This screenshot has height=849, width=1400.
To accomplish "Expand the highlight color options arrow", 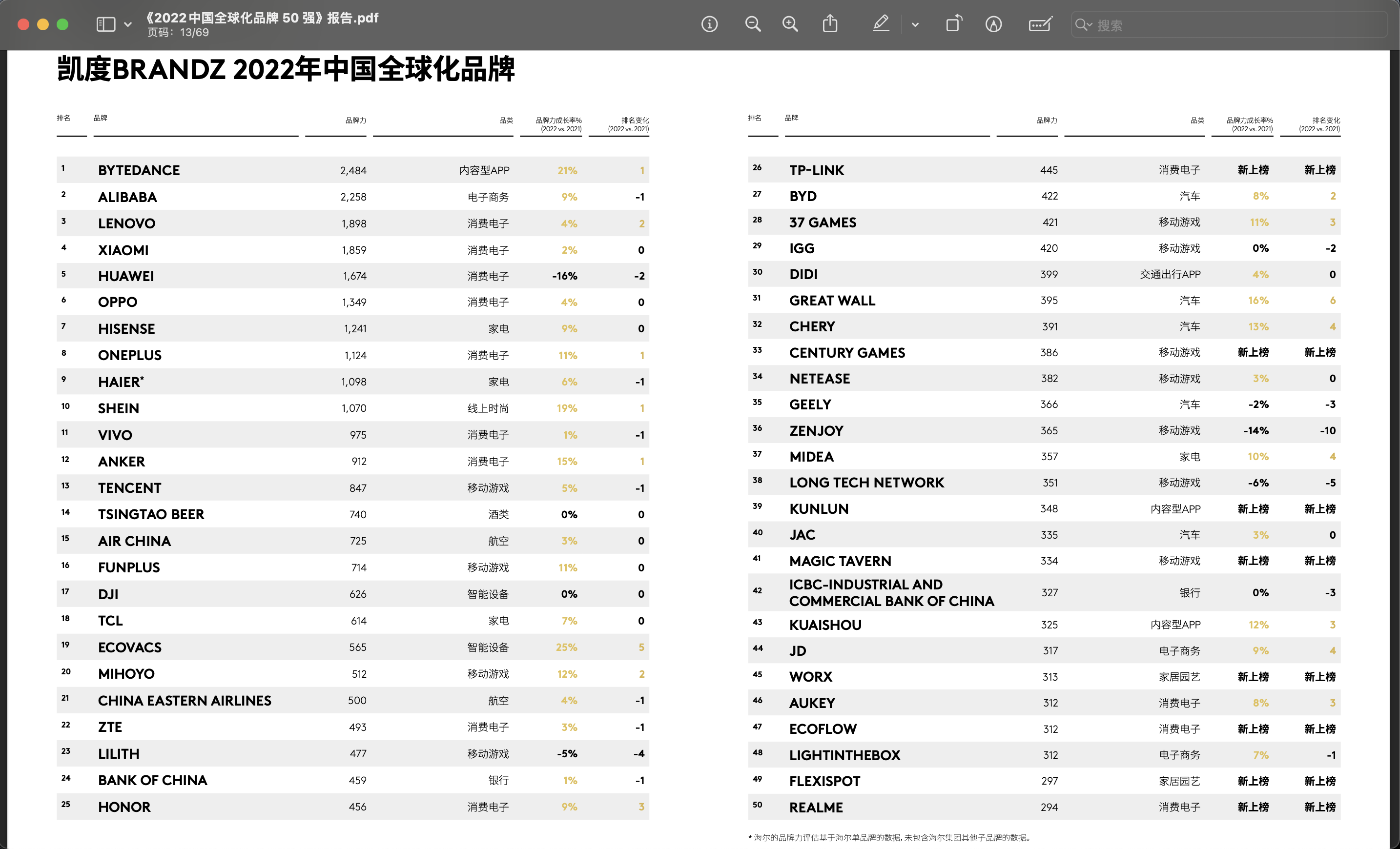I will point(915,25).
